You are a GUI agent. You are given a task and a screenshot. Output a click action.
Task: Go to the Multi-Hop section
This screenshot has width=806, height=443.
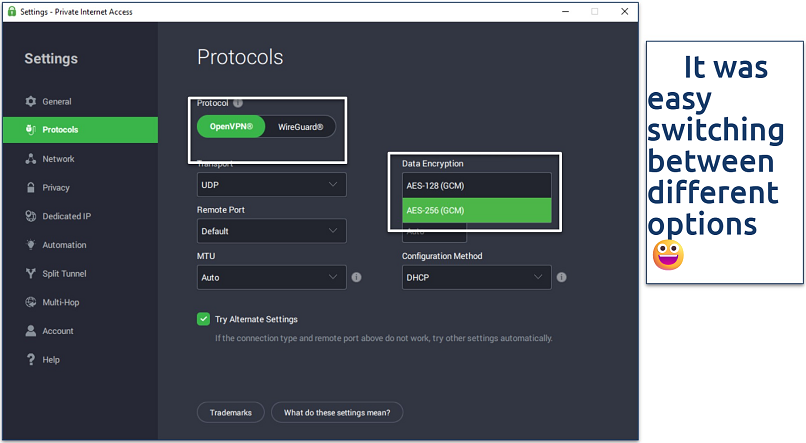[80, 302]
